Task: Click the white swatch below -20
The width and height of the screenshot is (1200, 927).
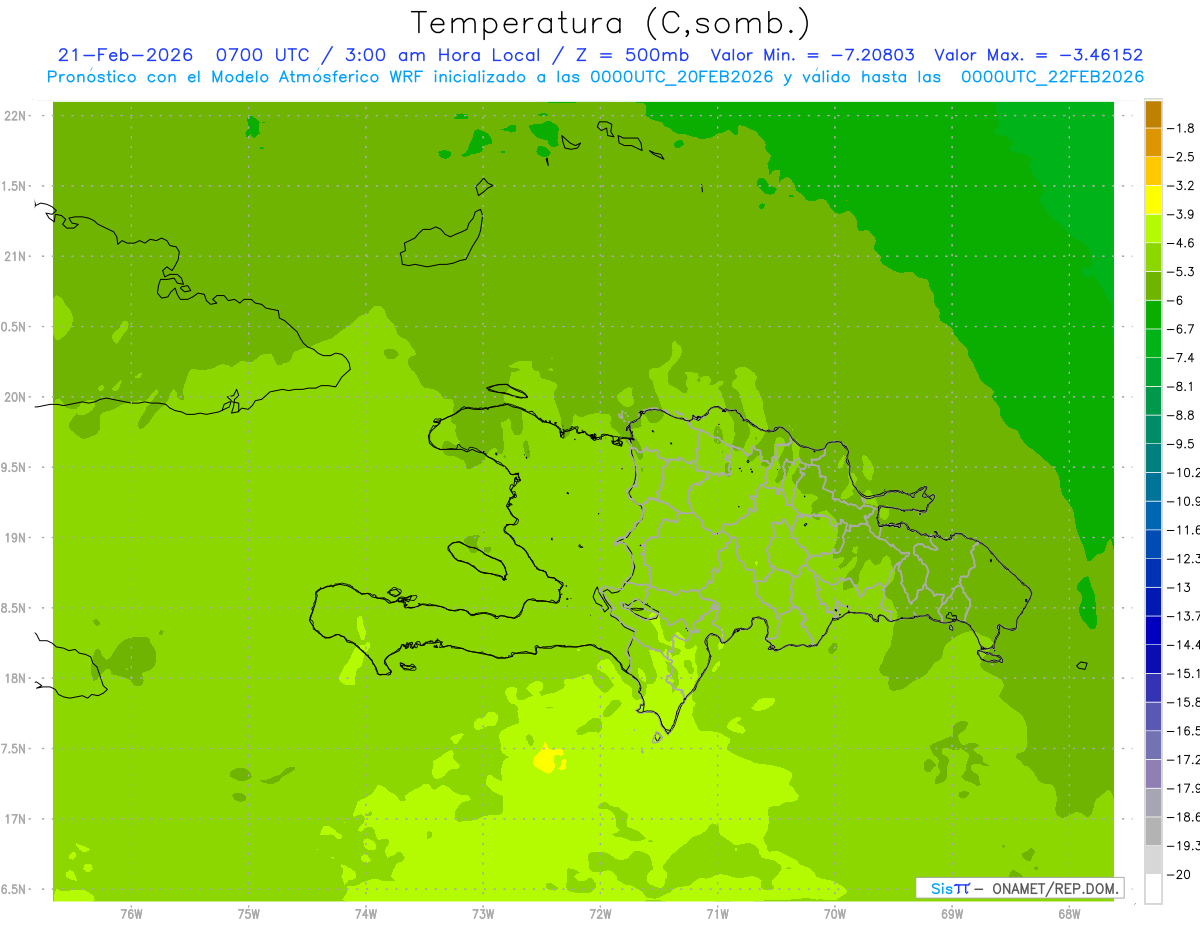Action: tap(1153, 889)
